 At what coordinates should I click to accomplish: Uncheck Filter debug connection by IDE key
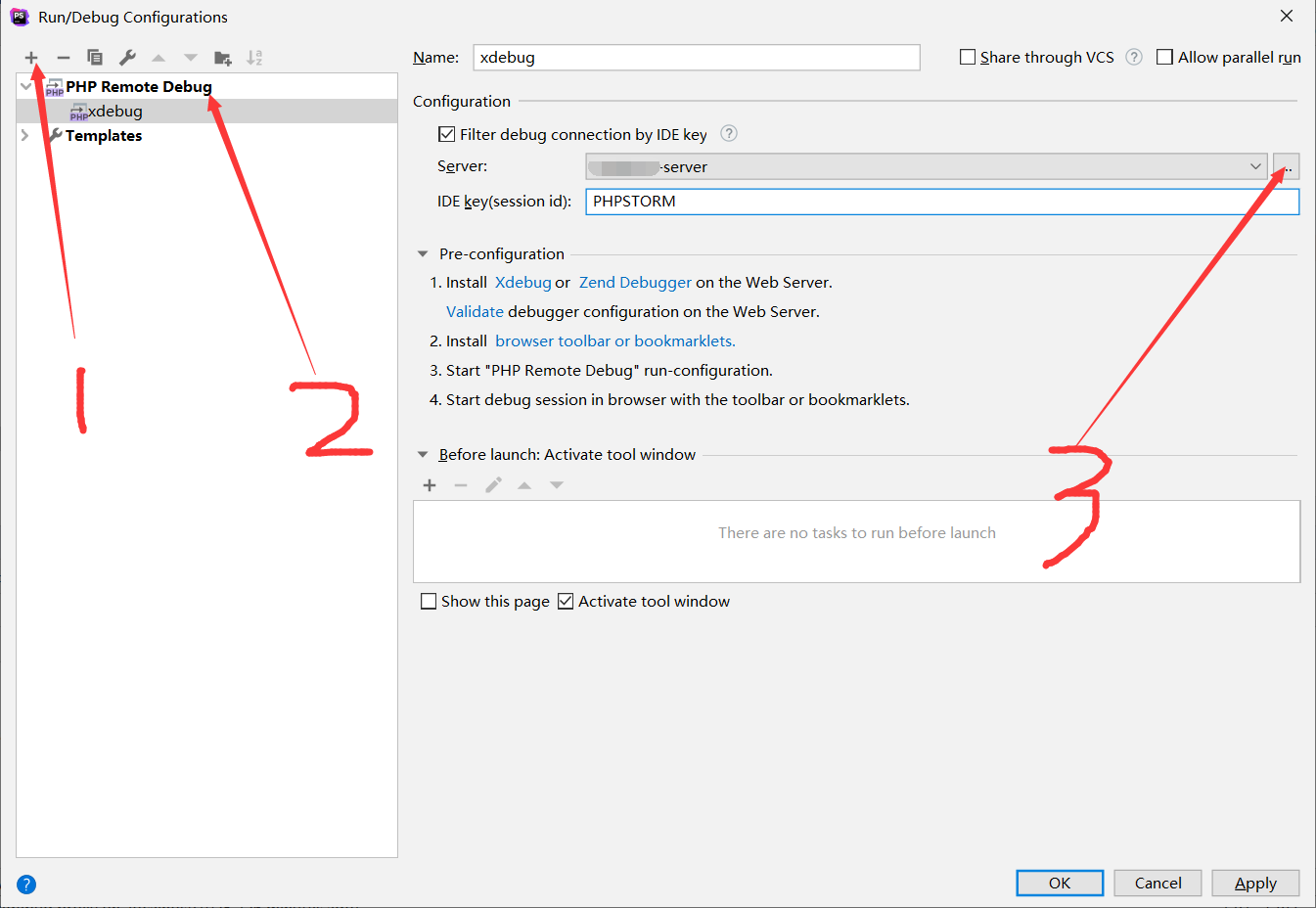447,134
